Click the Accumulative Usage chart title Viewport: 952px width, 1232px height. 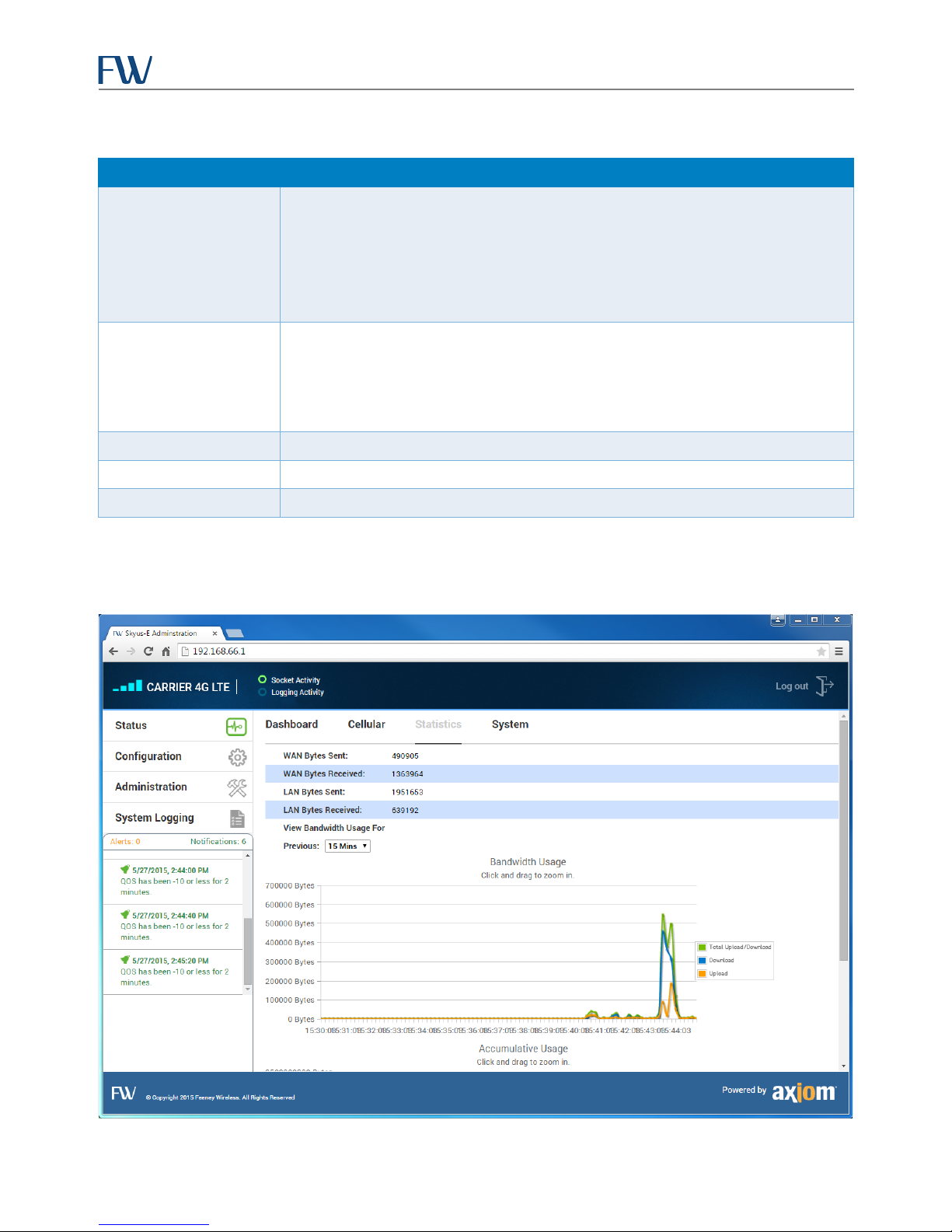tap(523, 1049)
